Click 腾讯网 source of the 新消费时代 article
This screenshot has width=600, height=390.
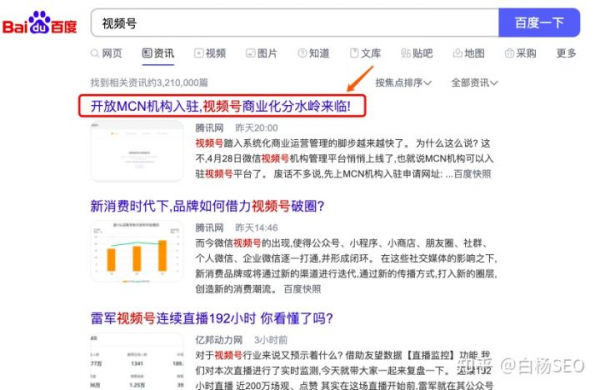pyautogui.click(x=209, y=228)
